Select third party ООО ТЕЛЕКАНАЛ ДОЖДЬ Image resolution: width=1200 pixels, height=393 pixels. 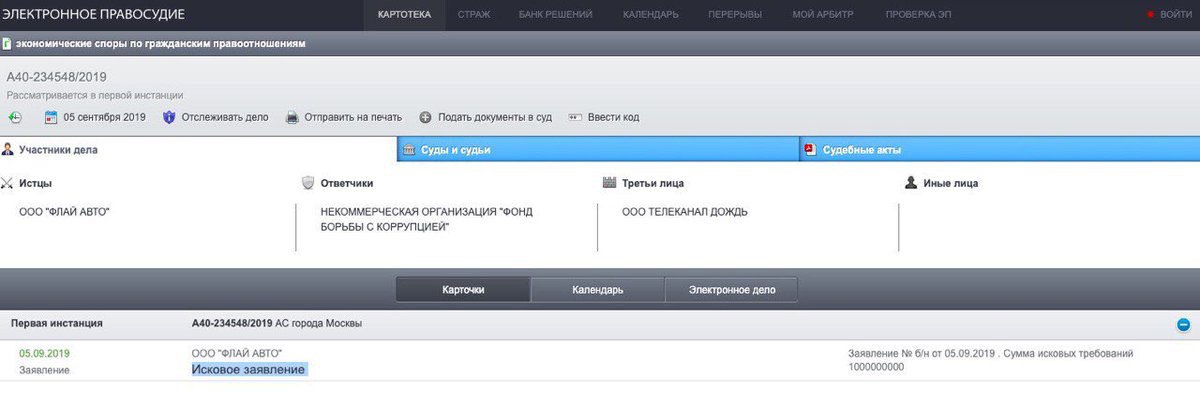tap(685, 212)
